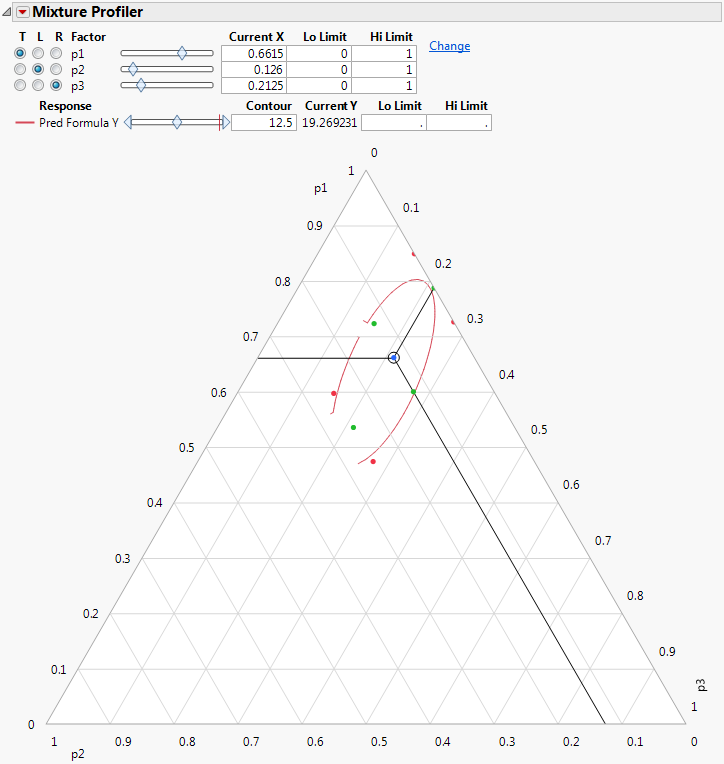
Task: Click the red point near the 0.3 p3 label
Action: point(453,322)
